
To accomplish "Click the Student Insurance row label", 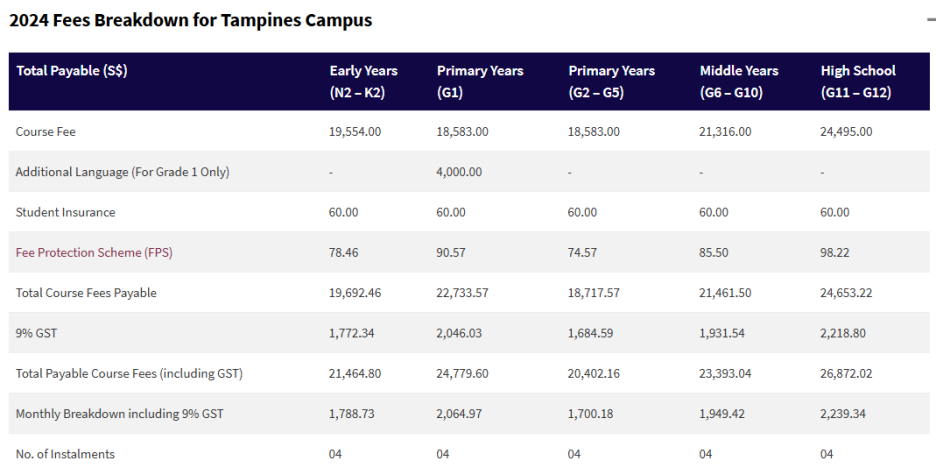I will point(65,213).
